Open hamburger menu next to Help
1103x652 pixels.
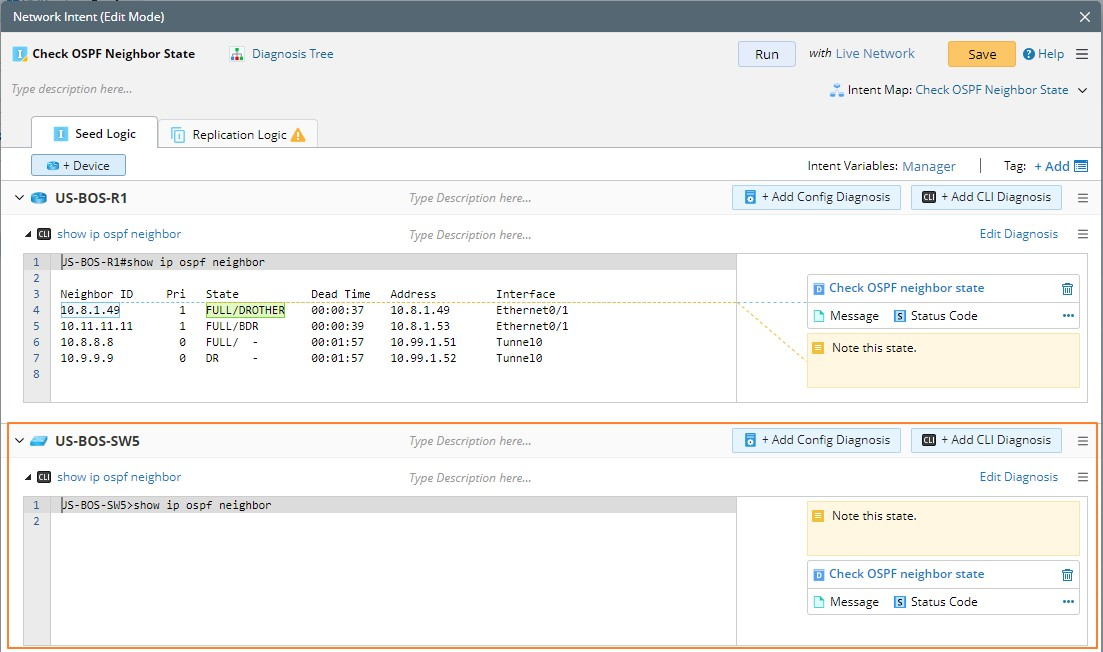point(1082,54)
